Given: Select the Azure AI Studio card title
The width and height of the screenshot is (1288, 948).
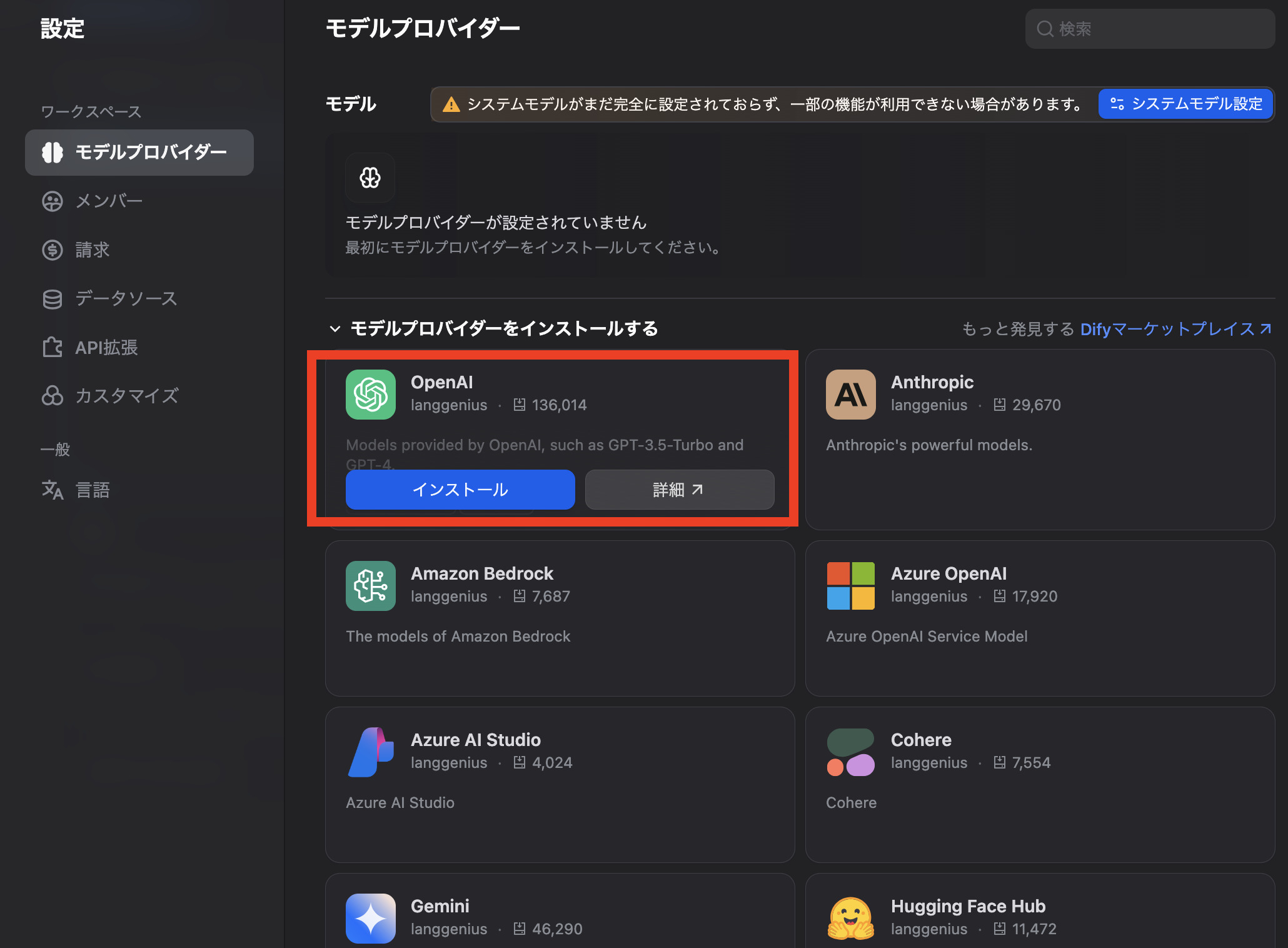Looking at the screenshot, I should [x=476, y=740].
